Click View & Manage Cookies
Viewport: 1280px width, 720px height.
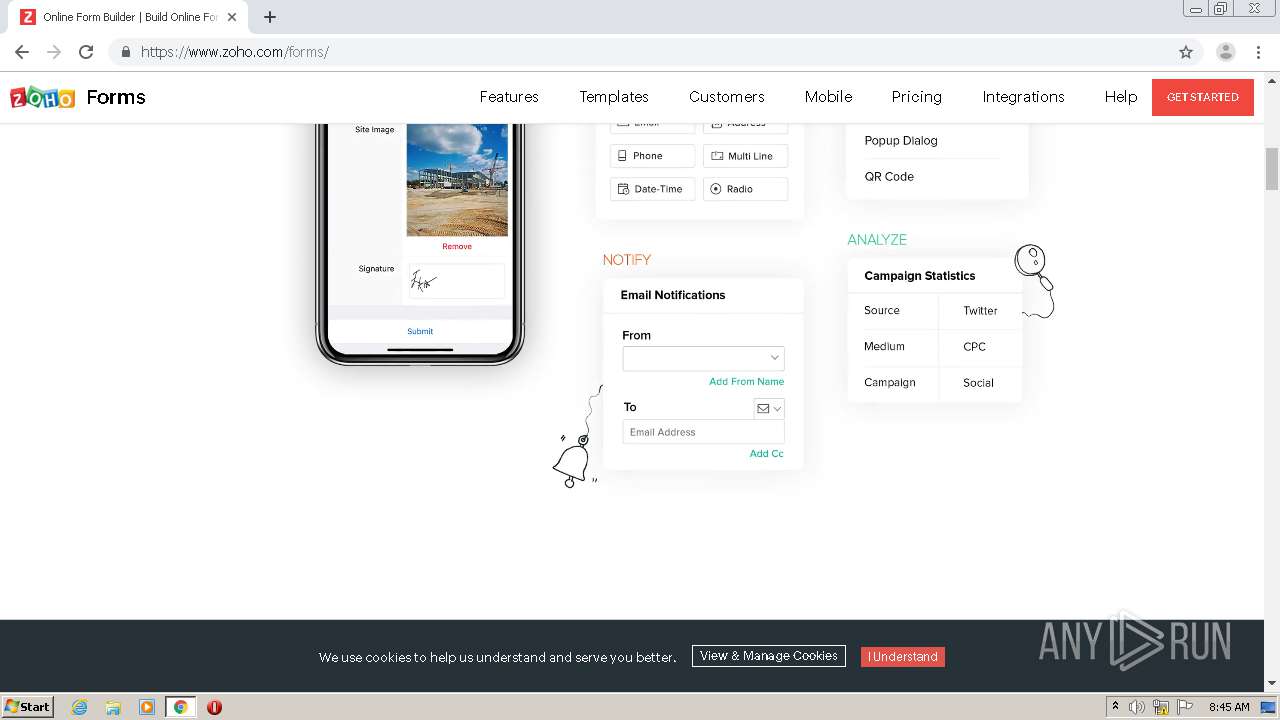point(769,656)
